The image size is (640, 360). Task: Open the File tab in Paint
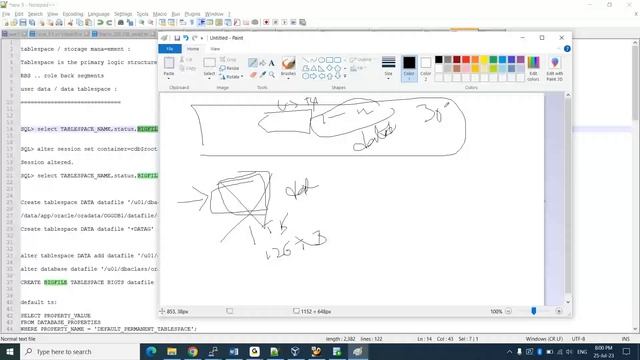(170, 49)
